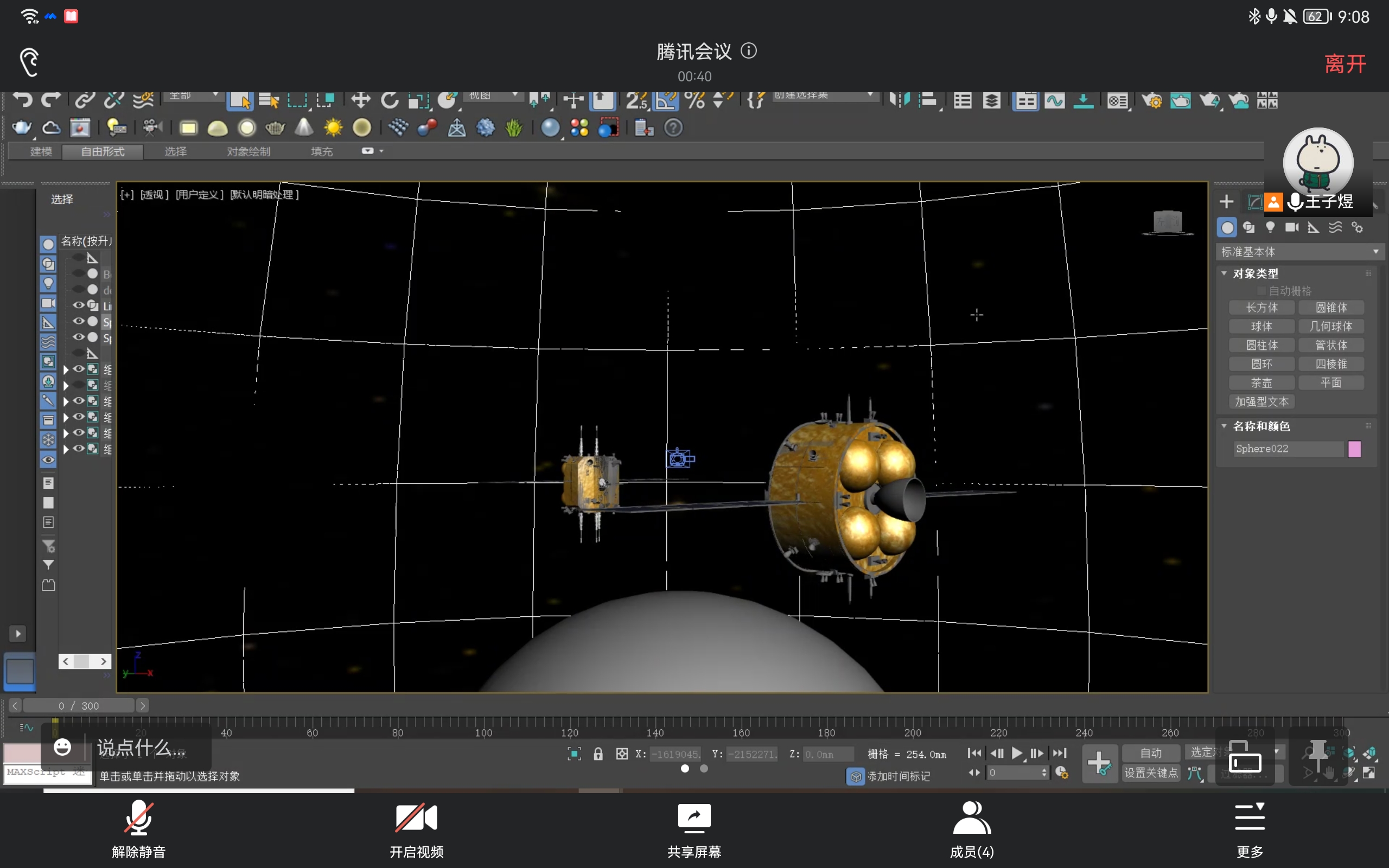Image resolution: width=1389 pixels, height=868 pixels.
Task: Click the pink object color swatch
Action: pos(1354,449)
